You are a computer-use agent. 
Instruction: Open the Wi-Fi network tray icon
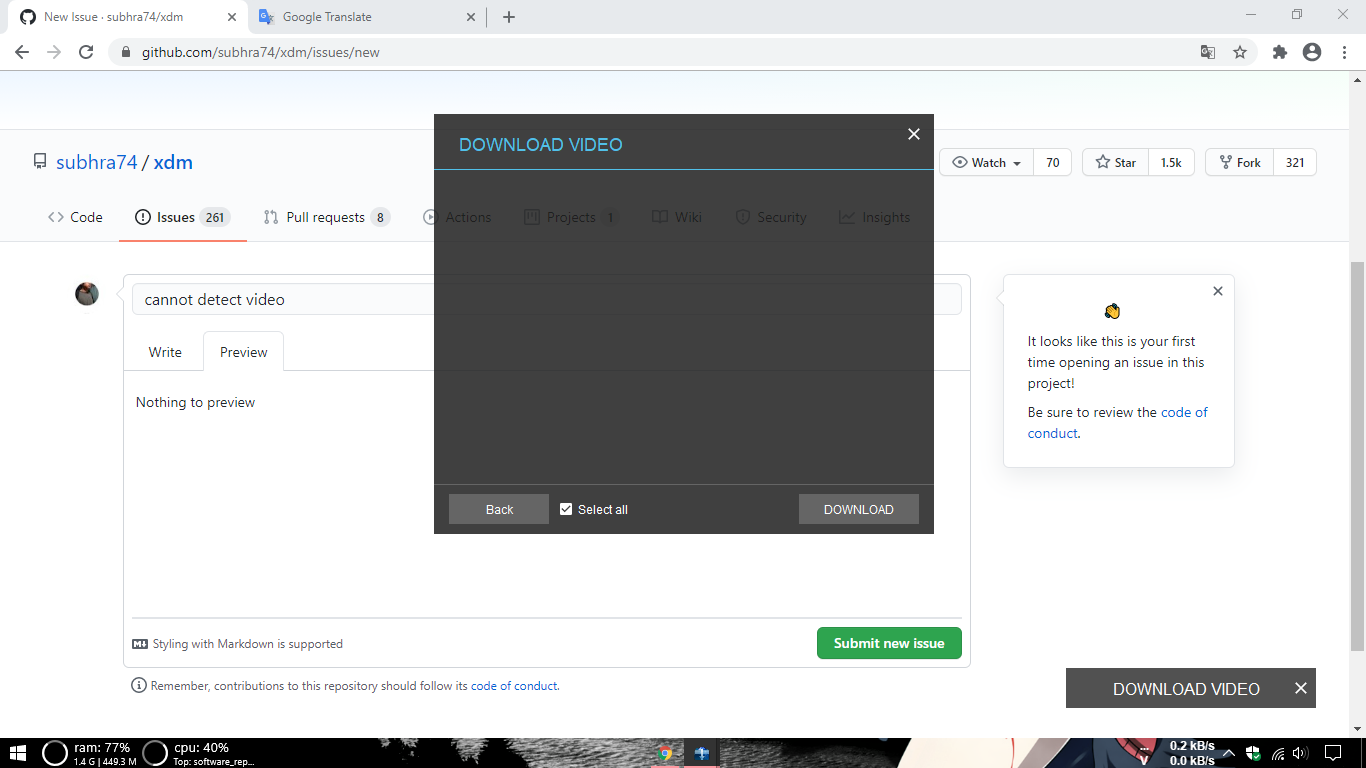click(1278, 753)
